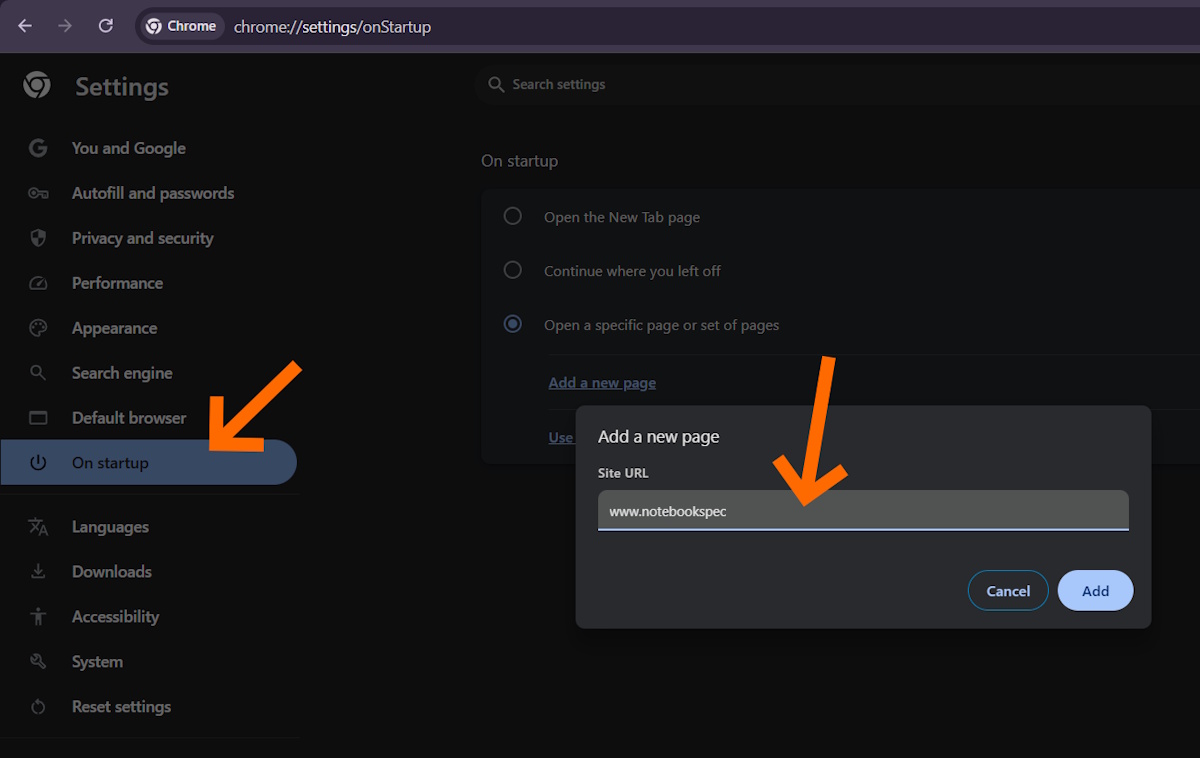The height and width of the screenshot is (758, 1200).
Task: Reload the settings page
Action: [x=105, y=26]
